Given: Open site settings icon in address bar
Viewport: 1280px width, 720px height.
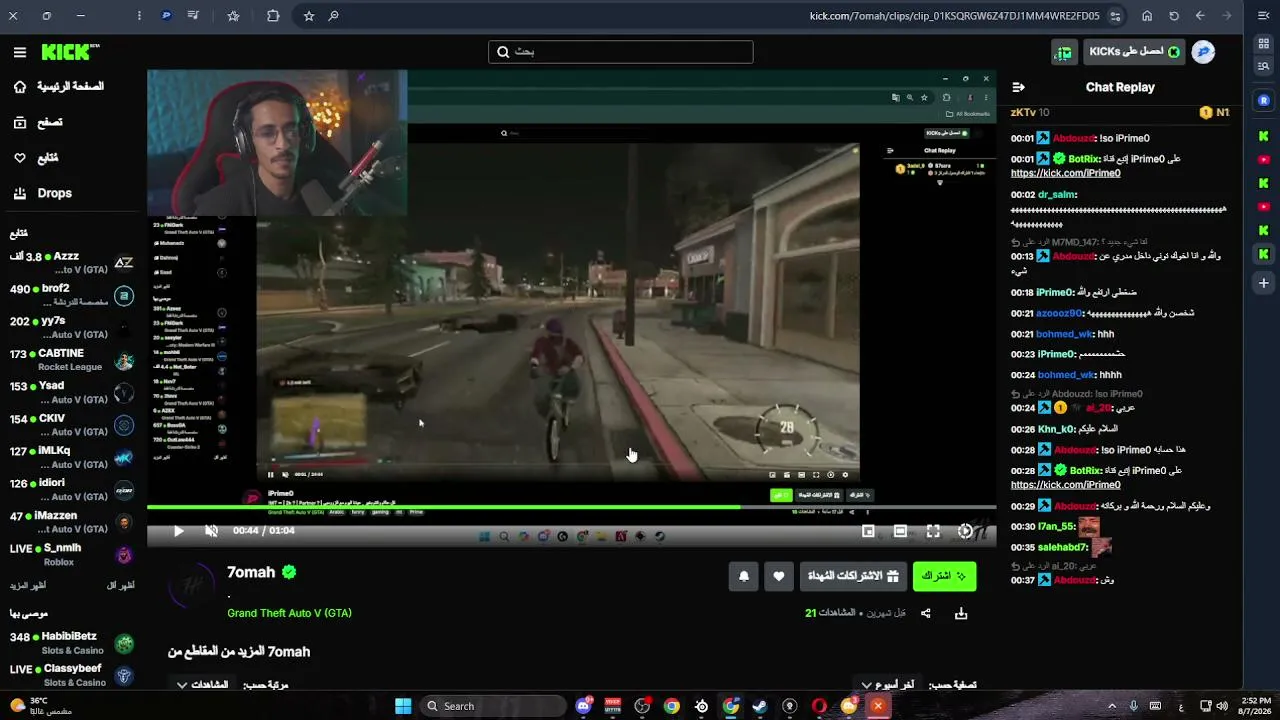Looking at the screenshot, I should (x=1115, y=16).
